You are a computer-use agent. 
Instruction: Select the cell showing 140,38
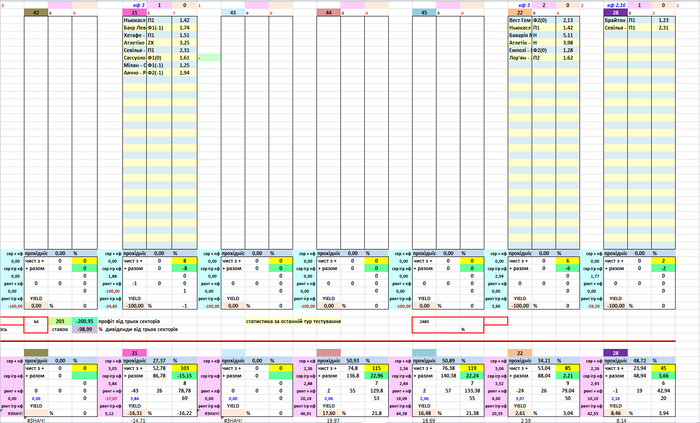448,376
